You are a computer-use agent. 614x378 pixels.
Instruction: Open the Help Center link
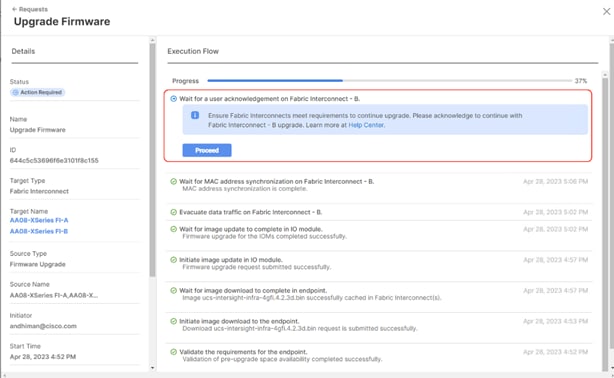366,125
